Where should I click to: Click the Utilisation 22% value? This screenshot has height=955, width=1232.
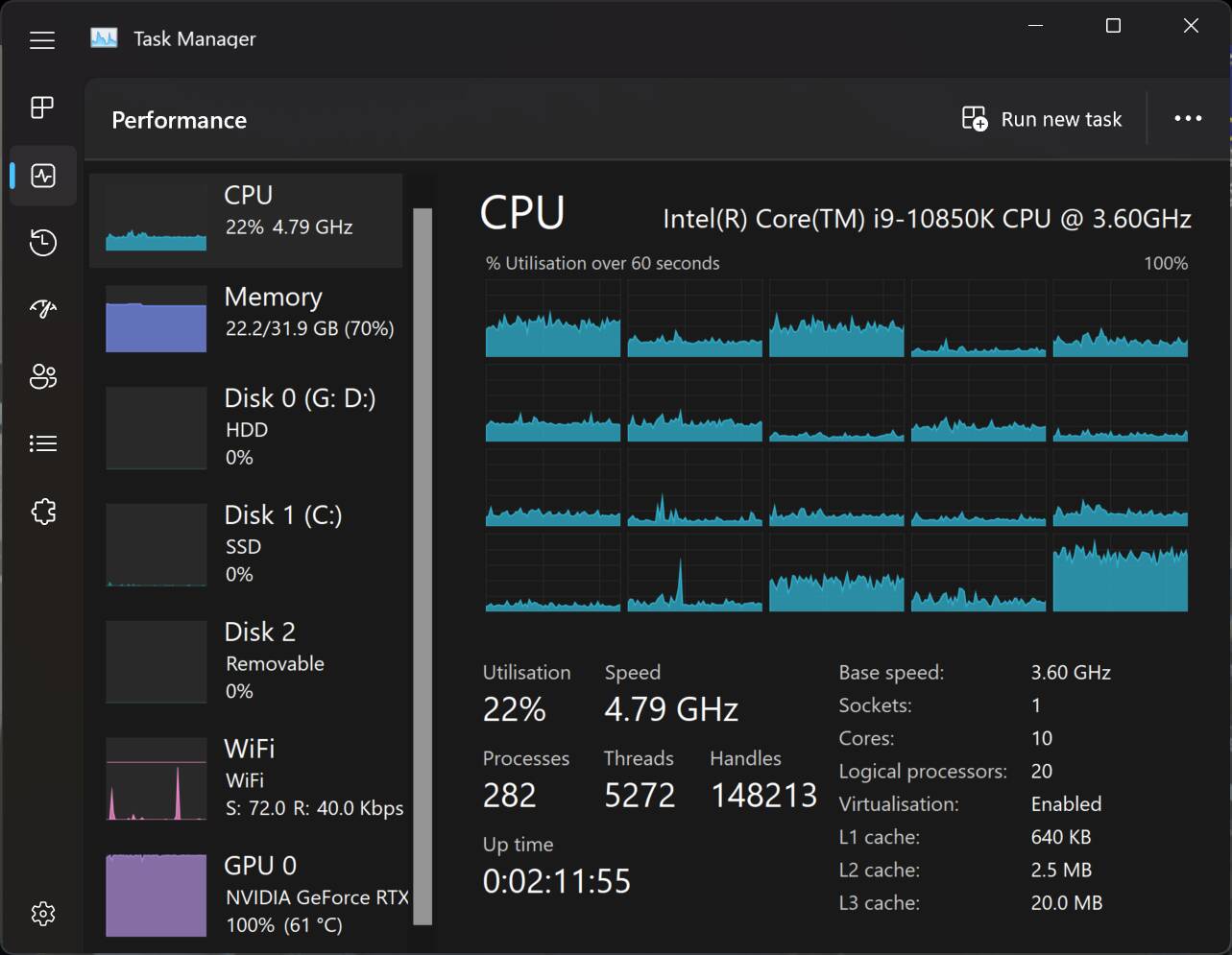click(515, 710)
